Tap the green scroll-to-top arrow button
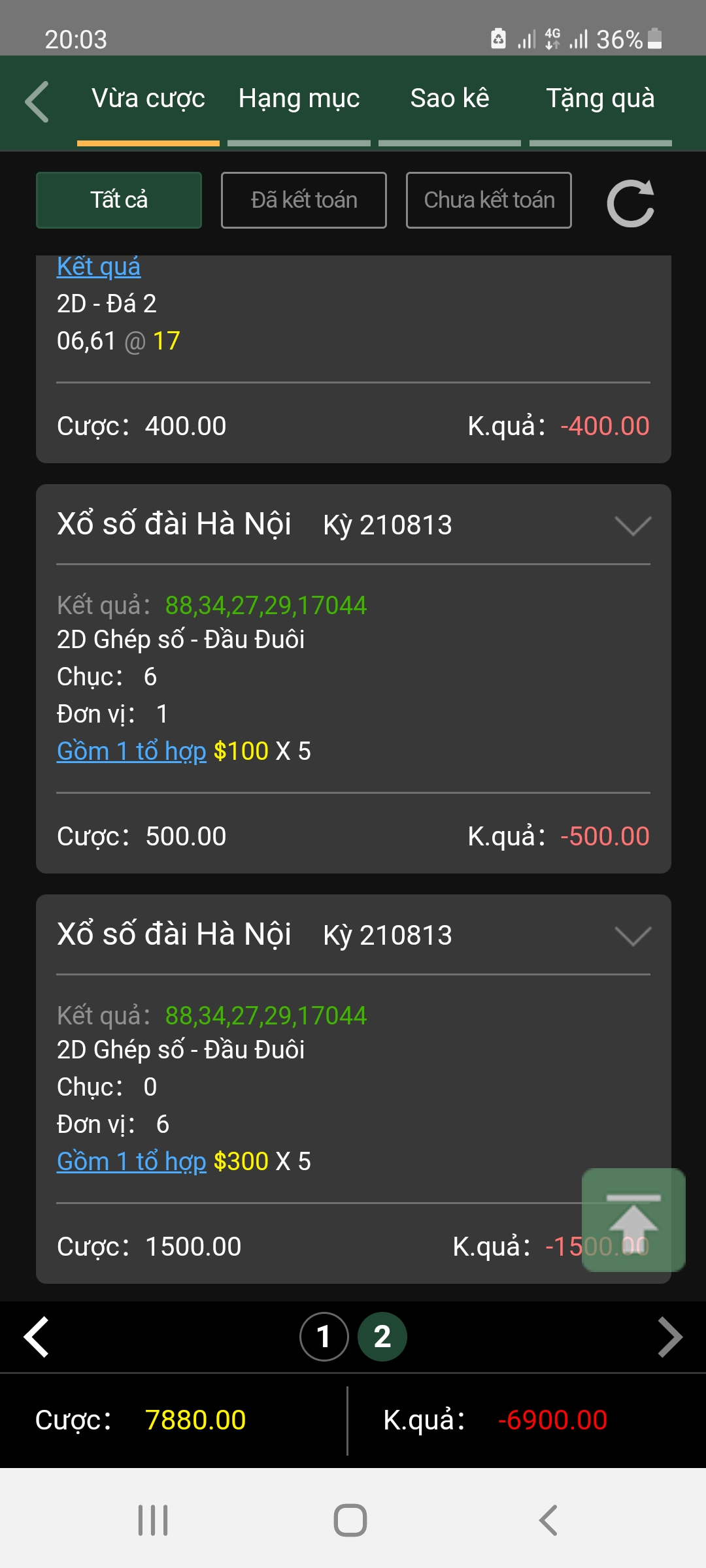 [x=633, y=1220]
